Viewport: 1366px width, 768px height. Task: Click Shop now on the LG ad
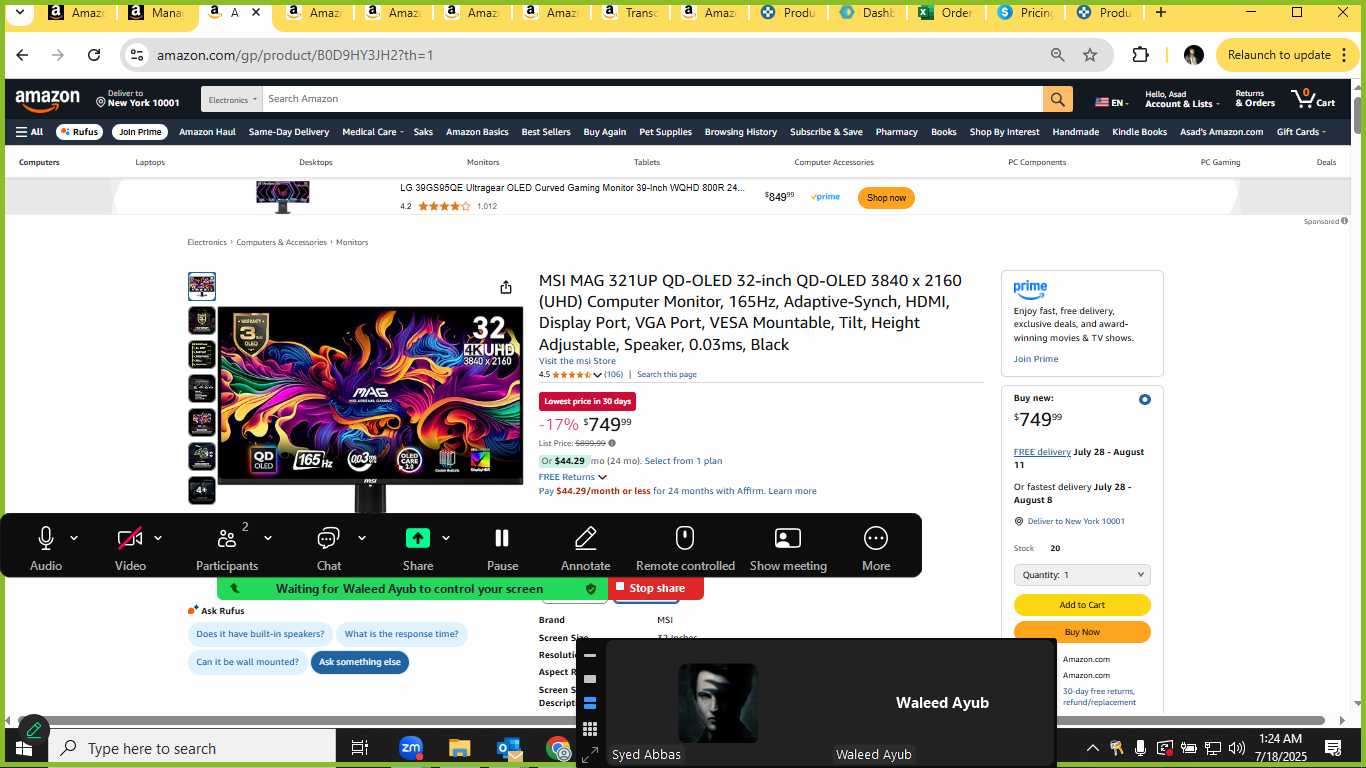point(886,198)
